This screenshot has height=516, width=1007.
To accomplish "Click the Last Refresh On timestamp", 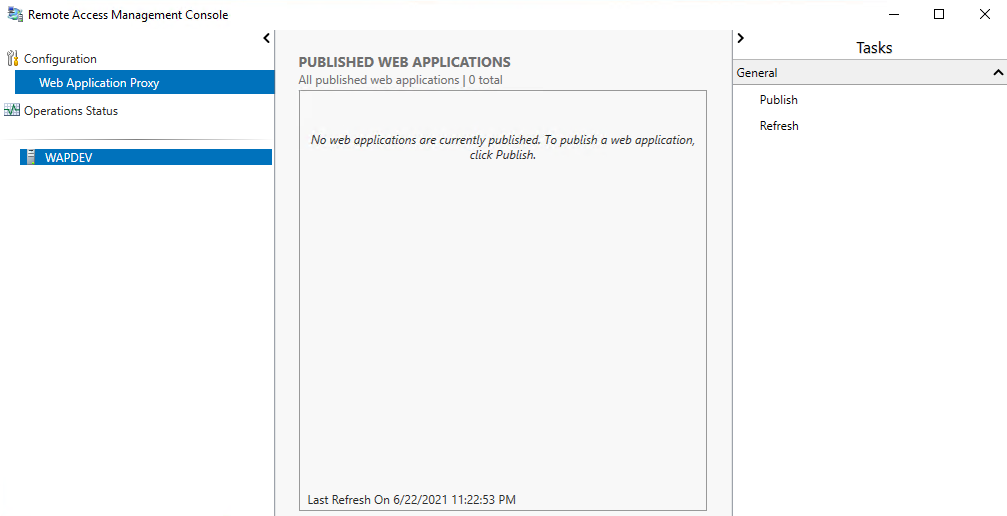I will tap(412, 499).
